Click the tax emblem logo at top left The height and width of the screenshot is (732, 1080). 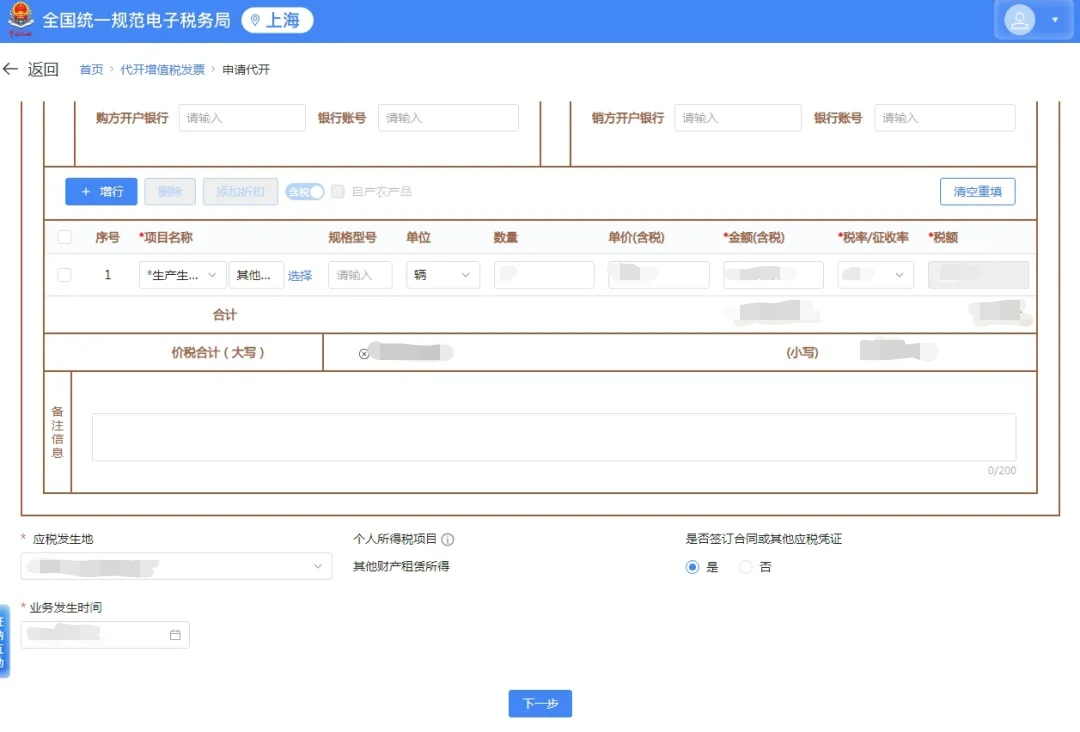[x=20, y=19]
